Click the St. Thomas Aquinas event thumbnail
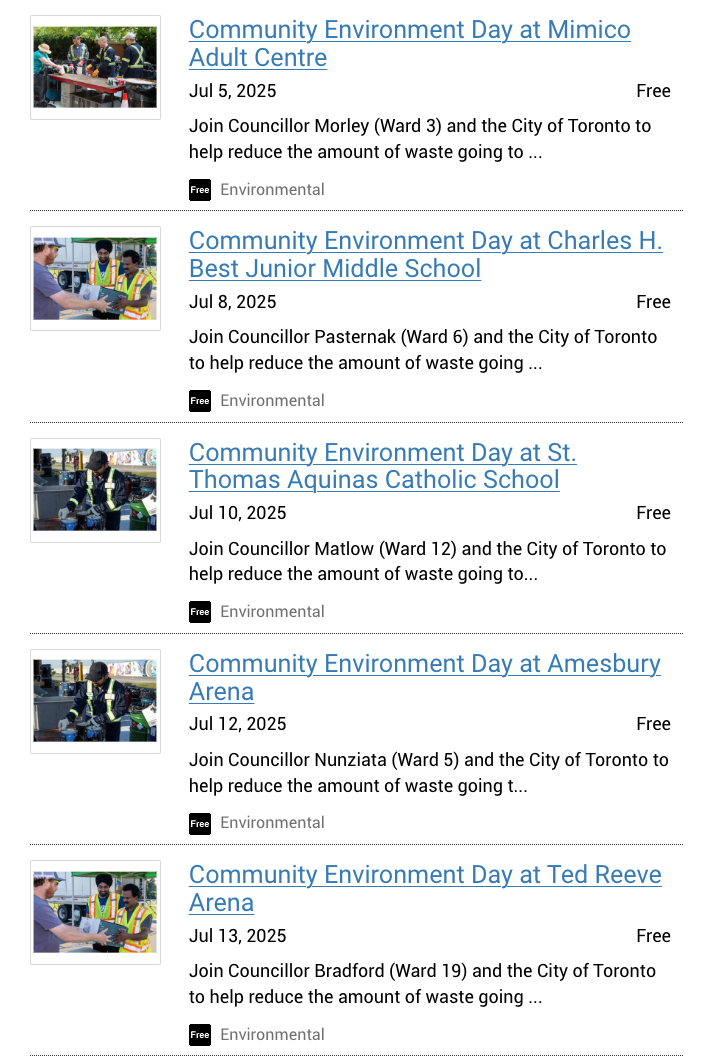The image size is (710, 1060). tap(95, 490)
